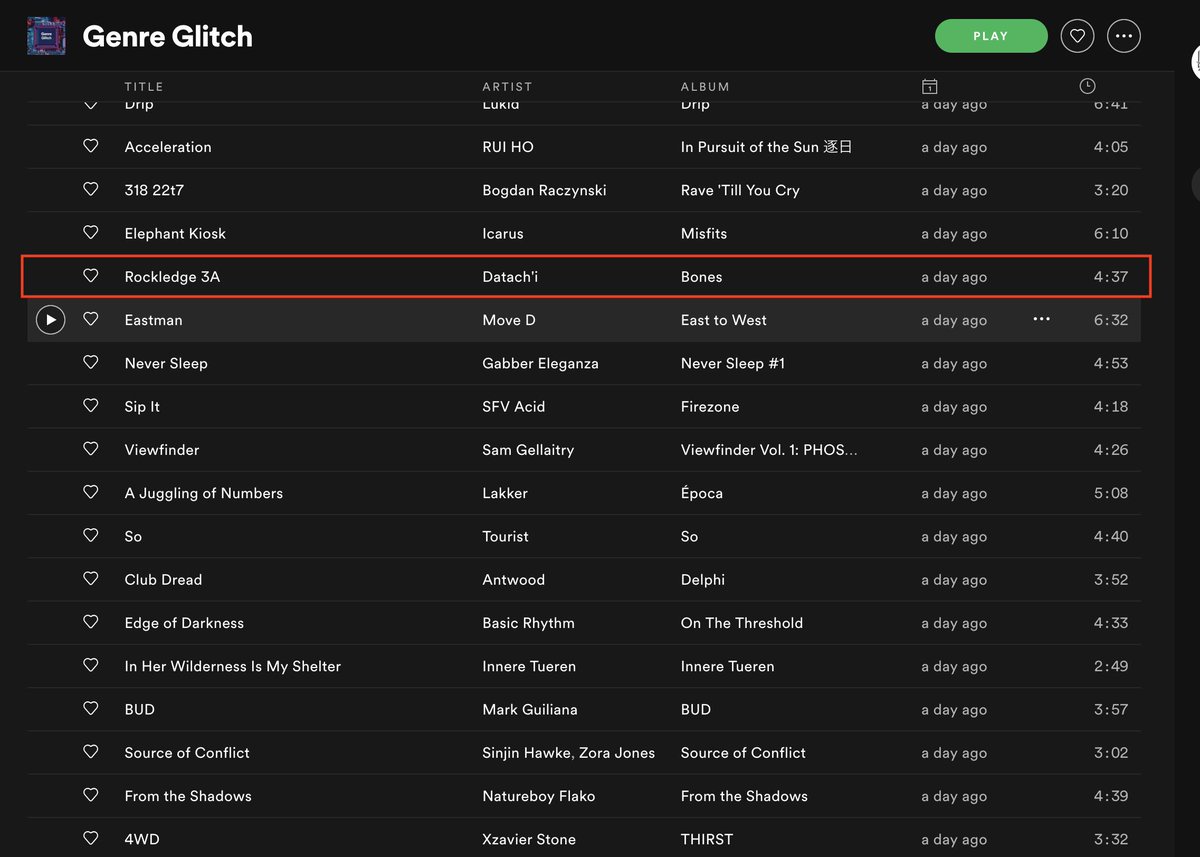1200x857 pixels.
Task: Open artist Basic Rhythm
Action: (528, 623)
